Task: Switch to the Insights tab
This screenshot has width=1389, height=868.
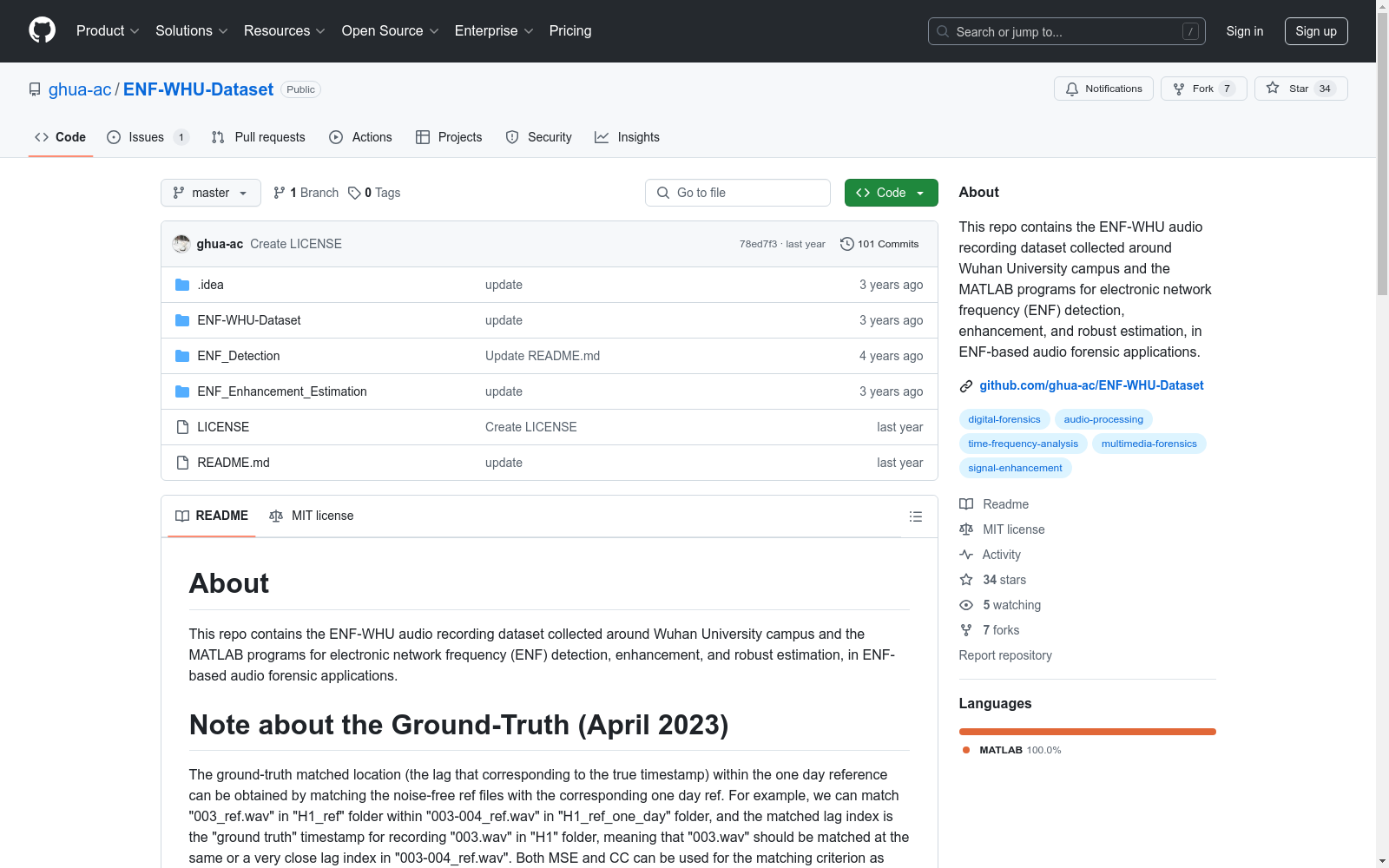Action: [627, 137]
